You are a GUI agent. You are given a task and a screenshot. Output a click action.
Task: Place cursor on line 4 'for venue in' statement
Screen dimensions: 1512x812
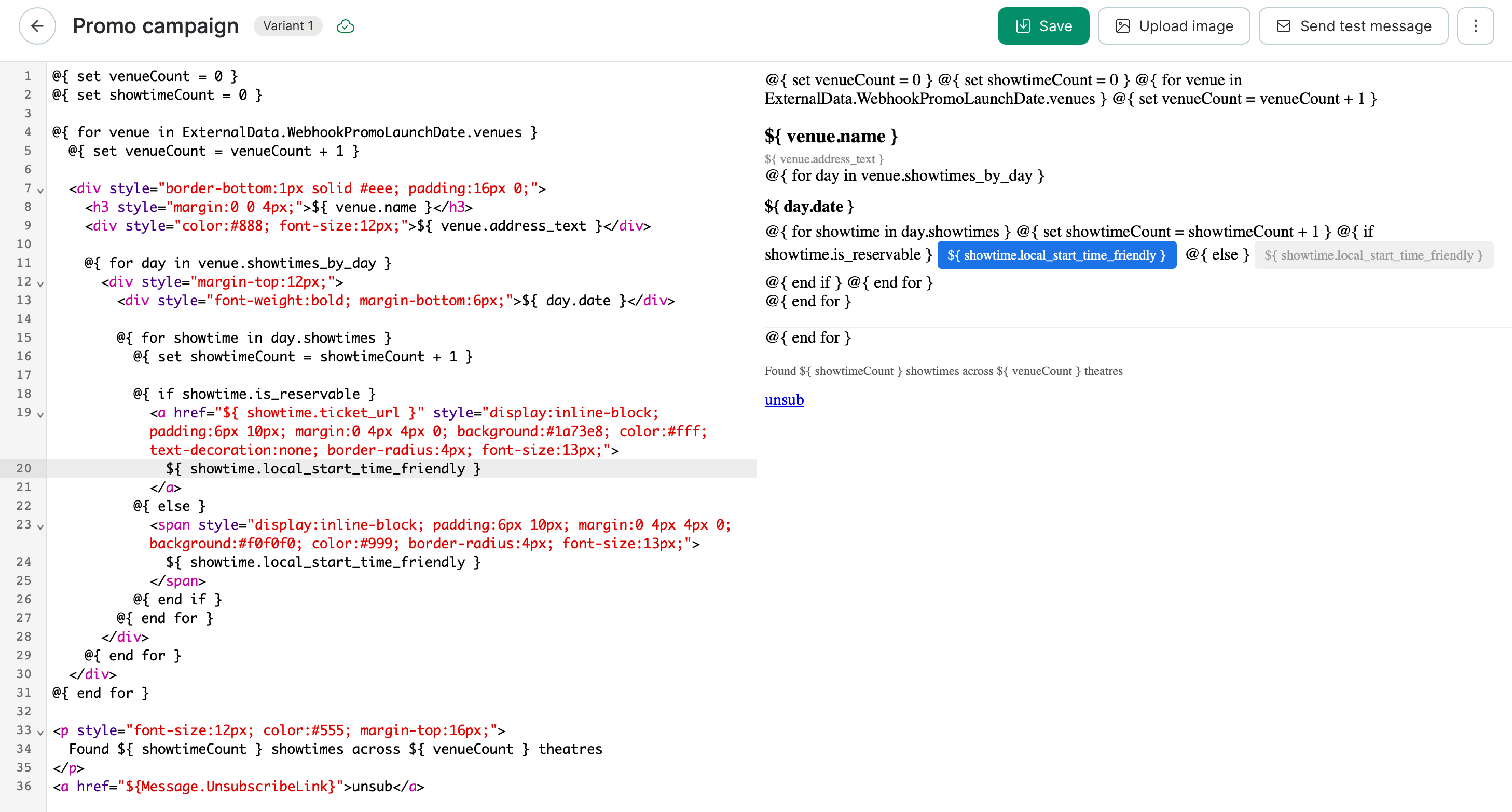coord(295,132)
